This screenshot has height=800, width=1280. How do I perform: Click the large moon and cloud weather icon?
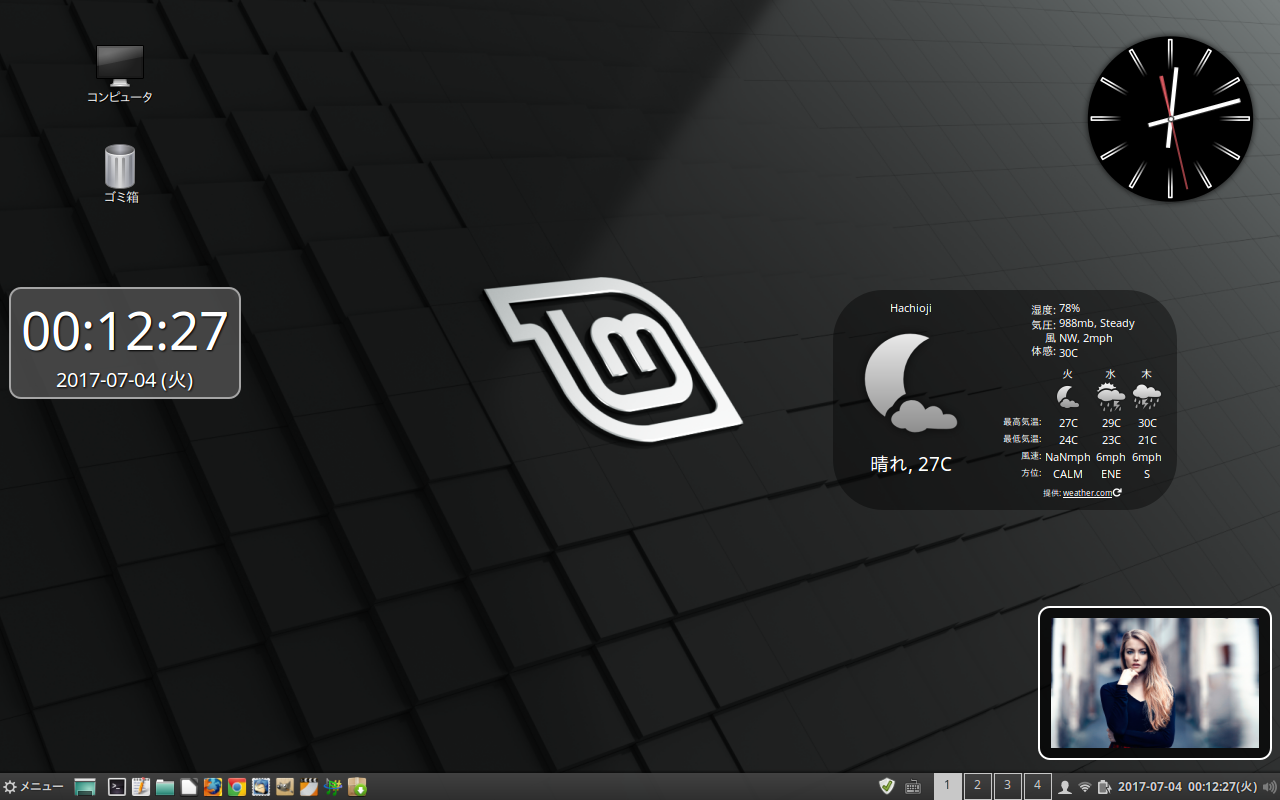click(910, 383)
